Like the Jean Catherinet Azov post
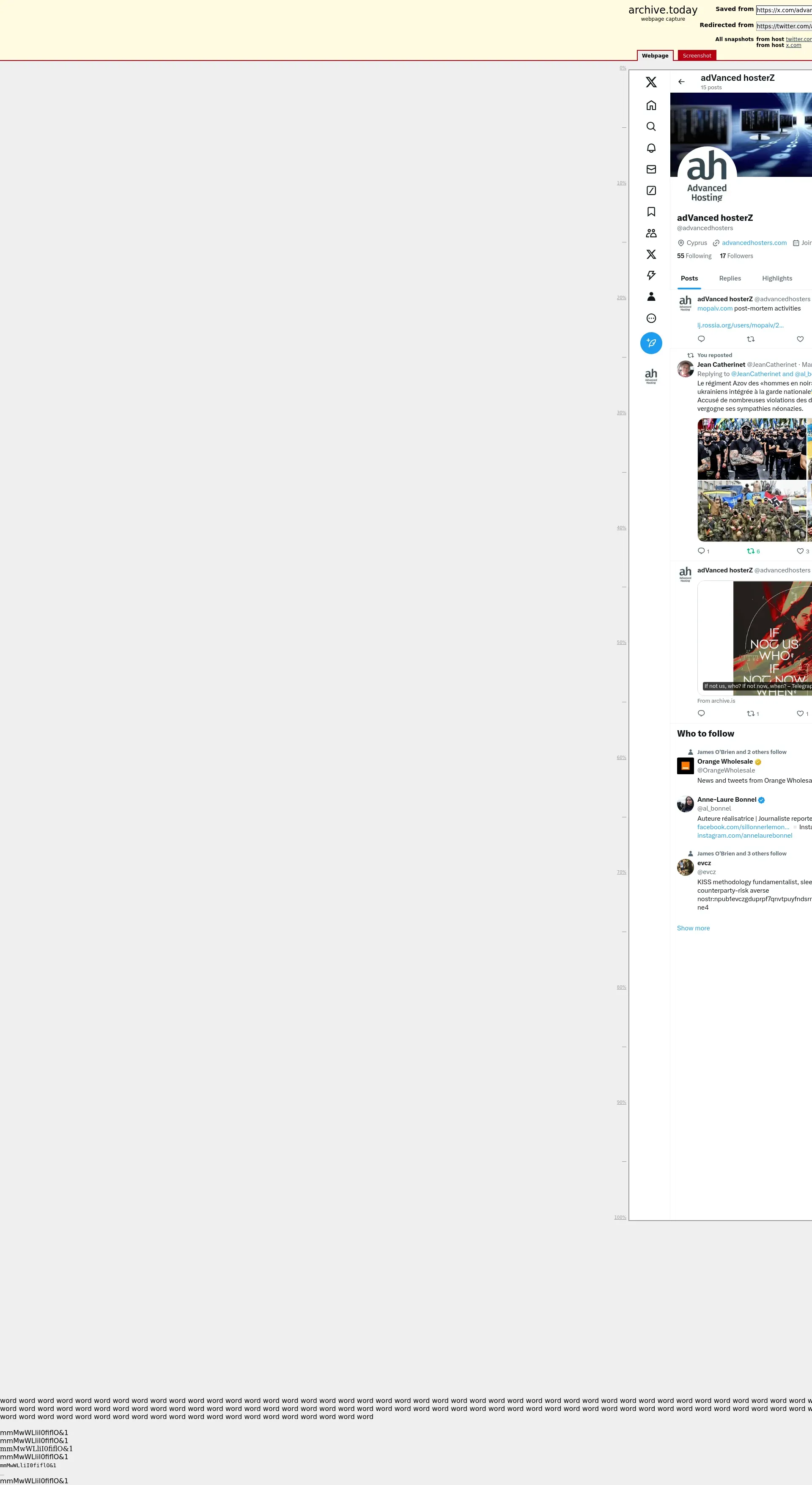The image size is (812, 1485). point(800,551)
